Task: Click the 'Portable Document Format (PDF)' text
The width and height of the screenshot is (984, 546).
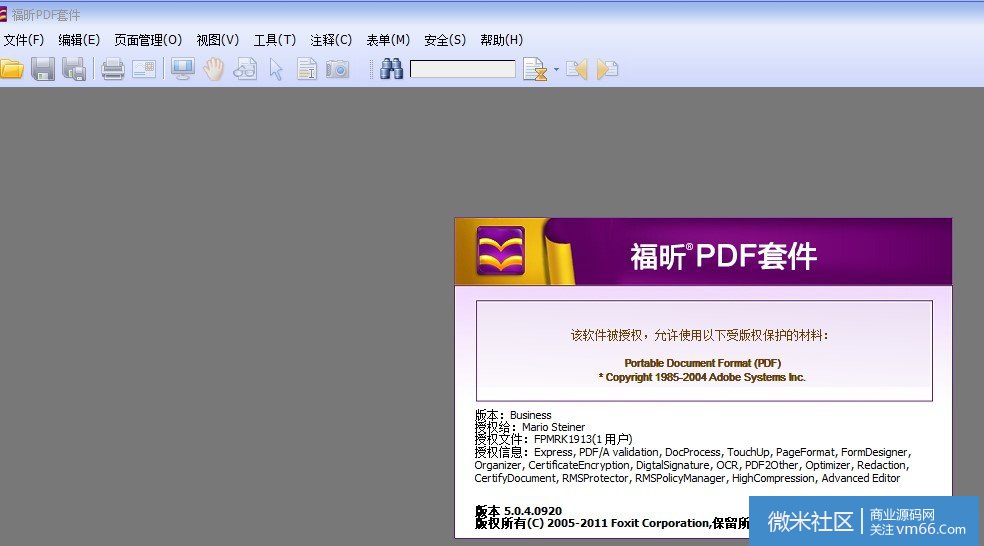Action: pyautogui.click(x=702, y=363)
